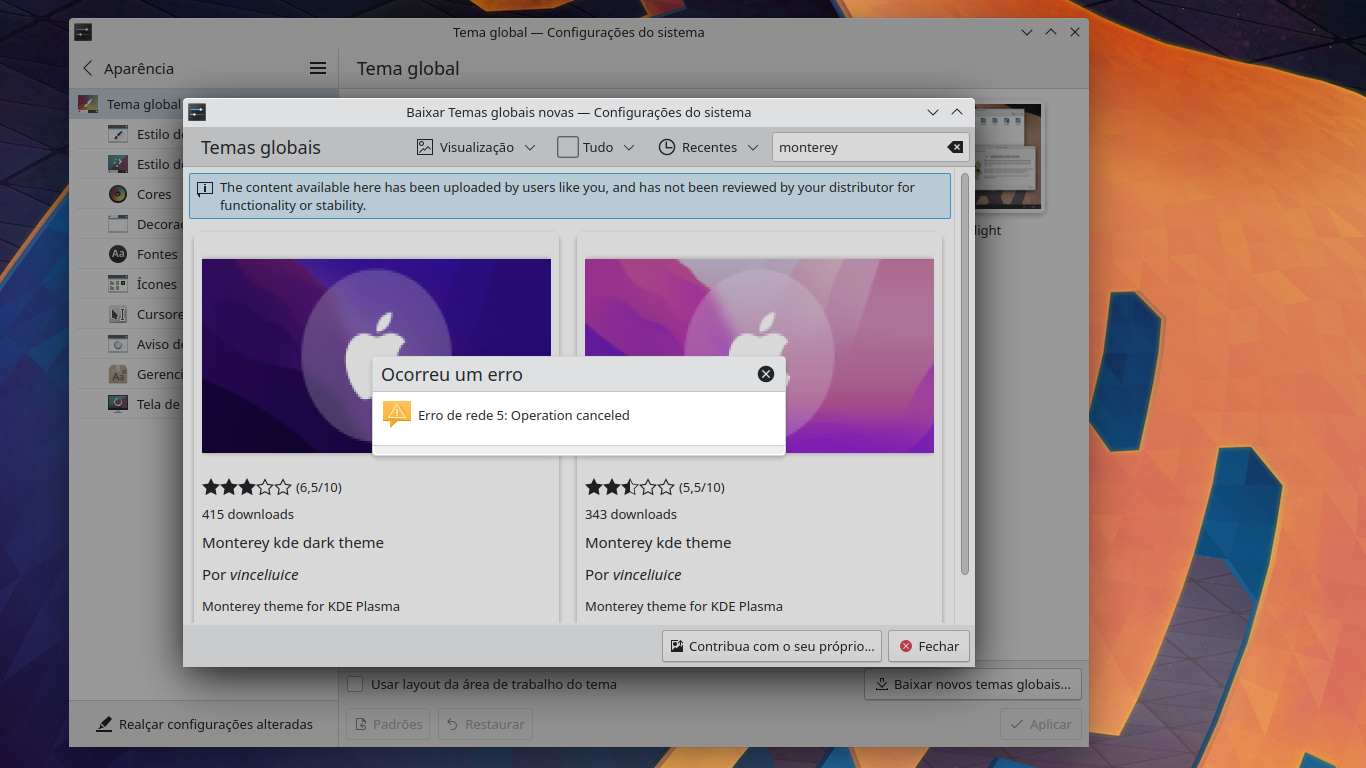Click the 'Decora...' window decorations icon
Viewport: 1366px width, 768px height.
click(x=118, y=224)
